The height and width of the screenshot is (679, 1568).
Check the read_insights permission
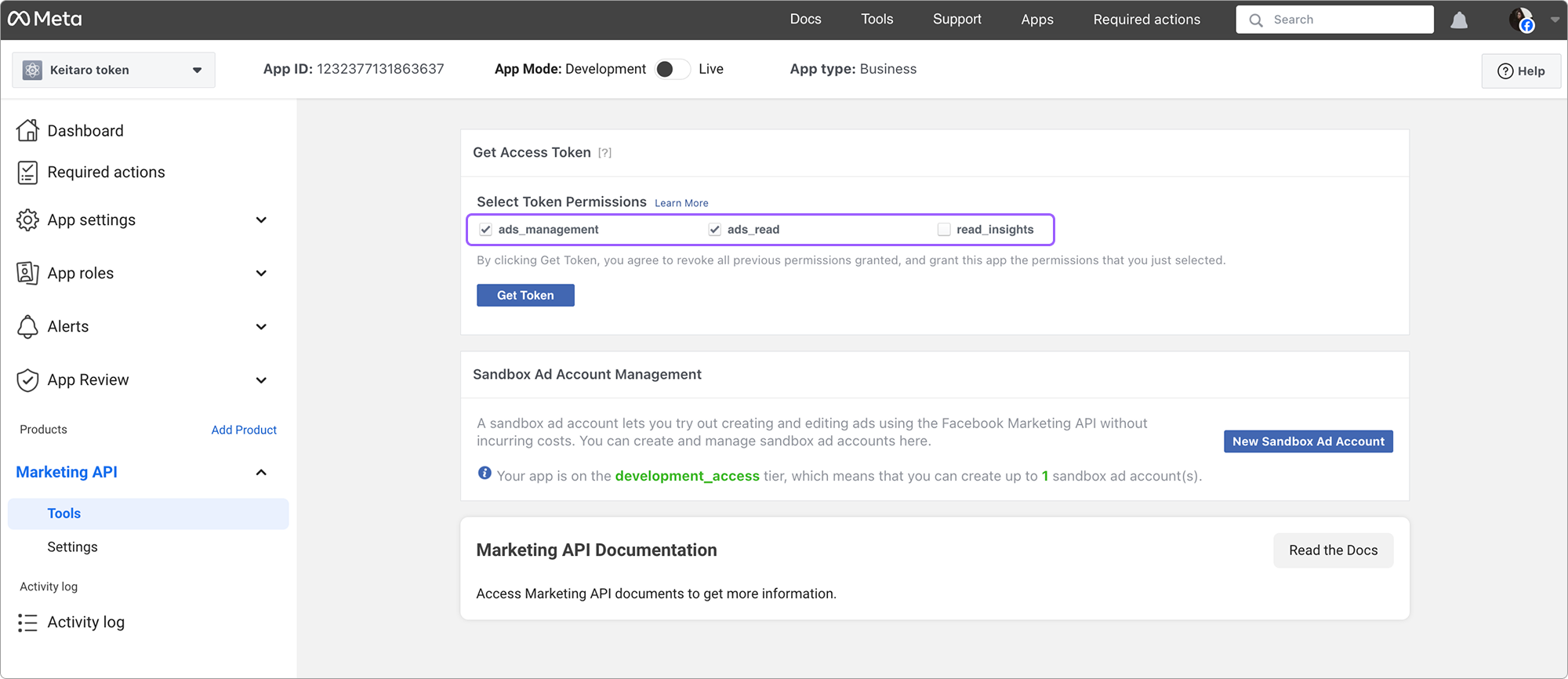pos(944,230)
